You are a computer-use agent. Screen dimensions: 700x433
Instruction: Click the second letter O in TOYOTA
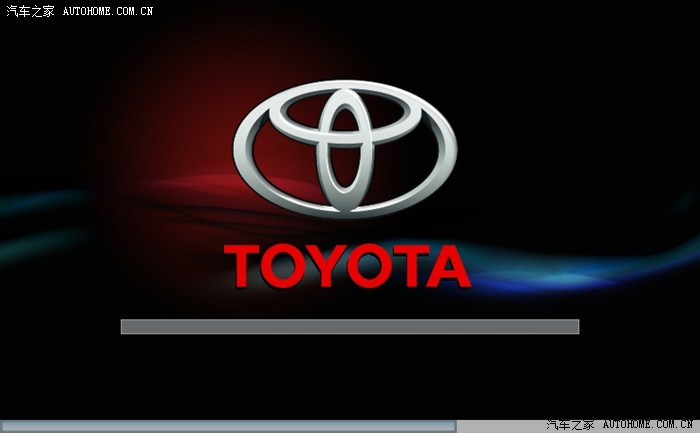tap(365, 266)
